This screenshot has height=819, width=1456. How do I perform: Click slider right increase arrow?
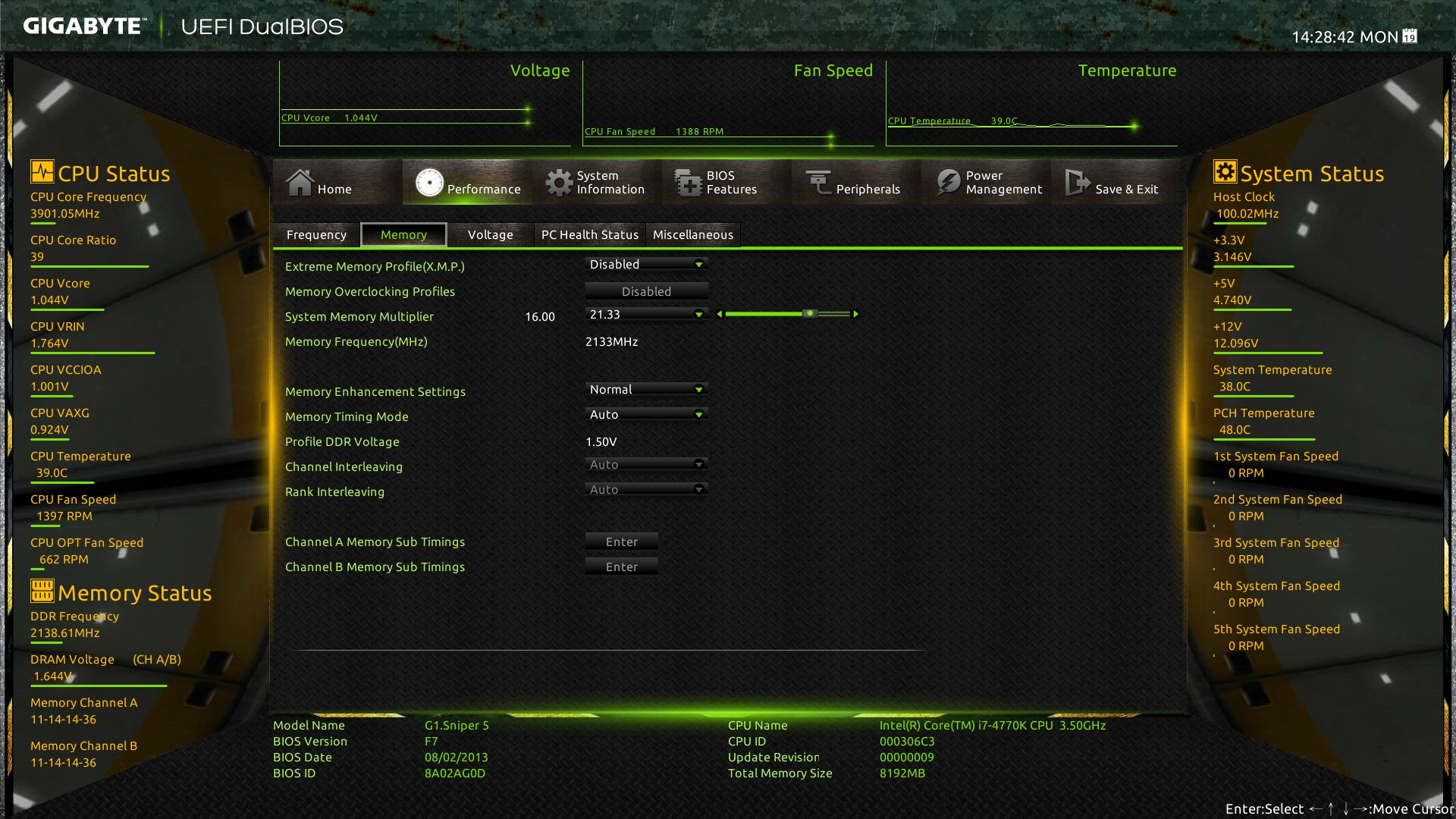coord(856,314)
